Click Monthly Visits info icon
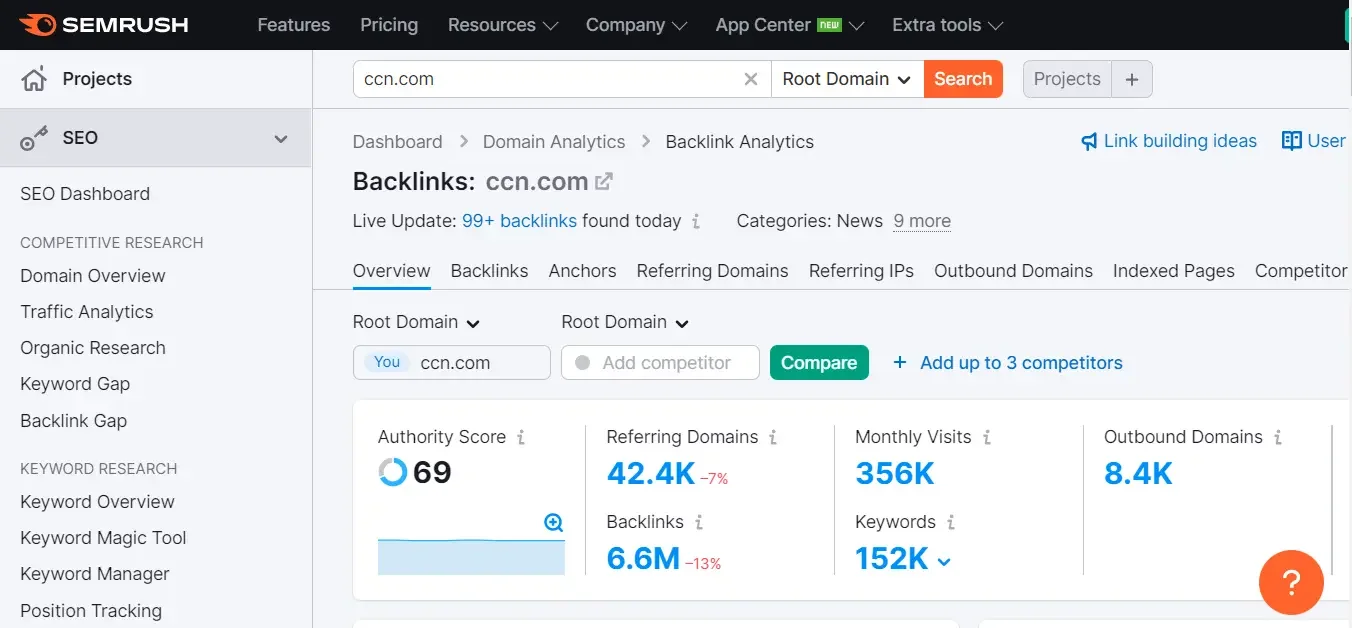Image resolution: width=1352 pixels, height=628 pixels. point(986,437)
